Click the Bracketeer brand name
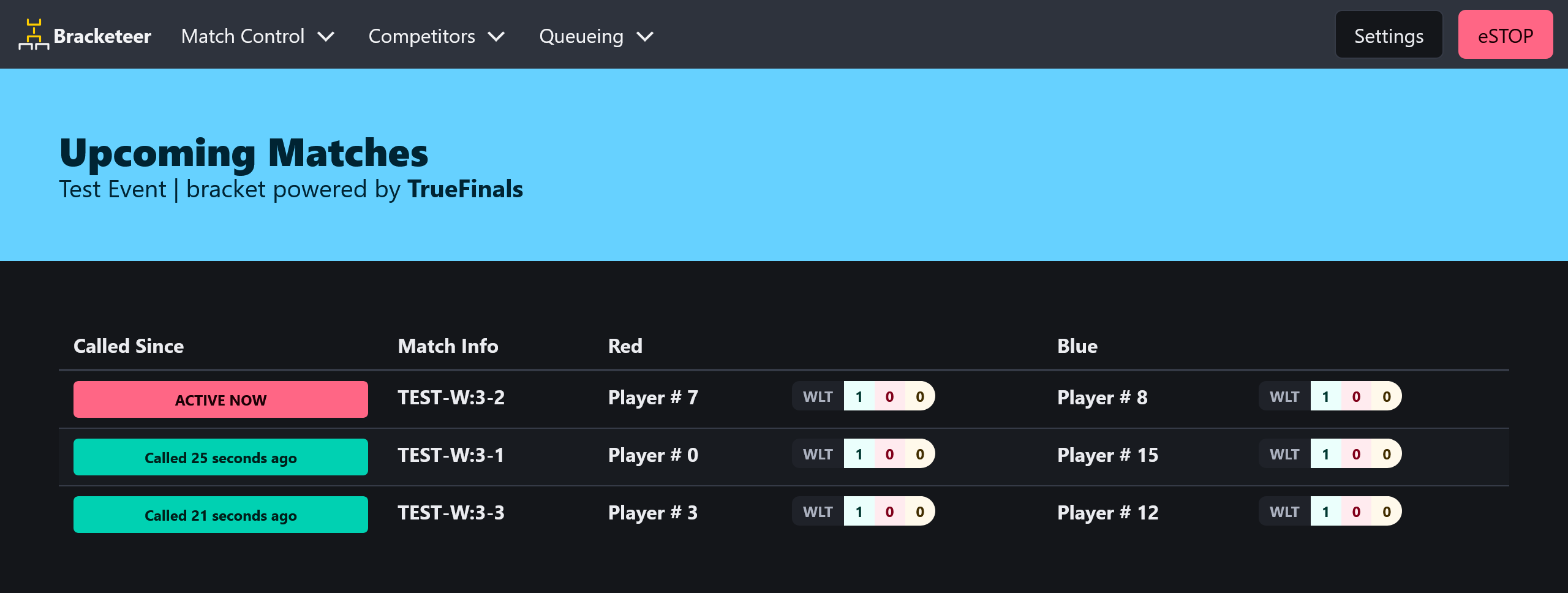This screenshot has height=593, width=1568. pos(102,36)
